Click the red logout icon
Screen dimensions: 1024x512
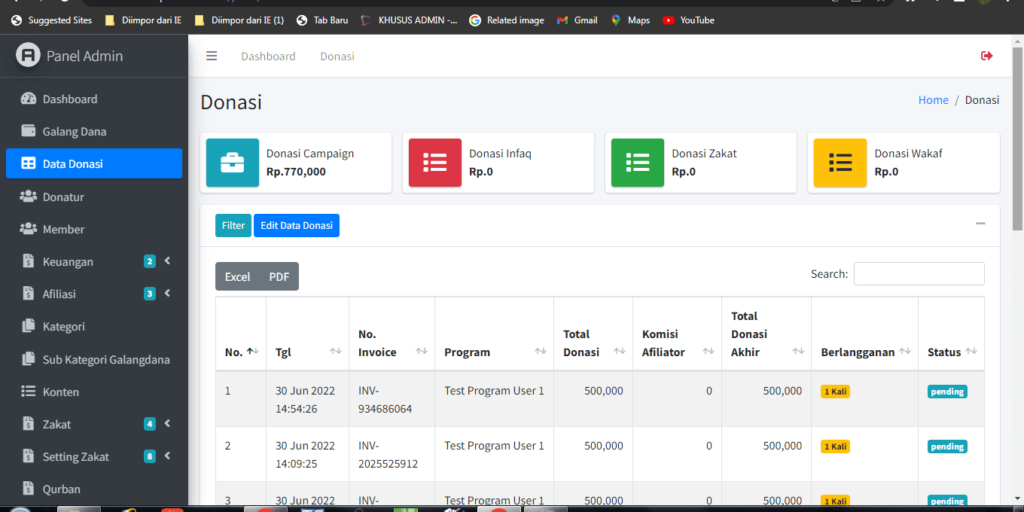[x=986, y=56]
